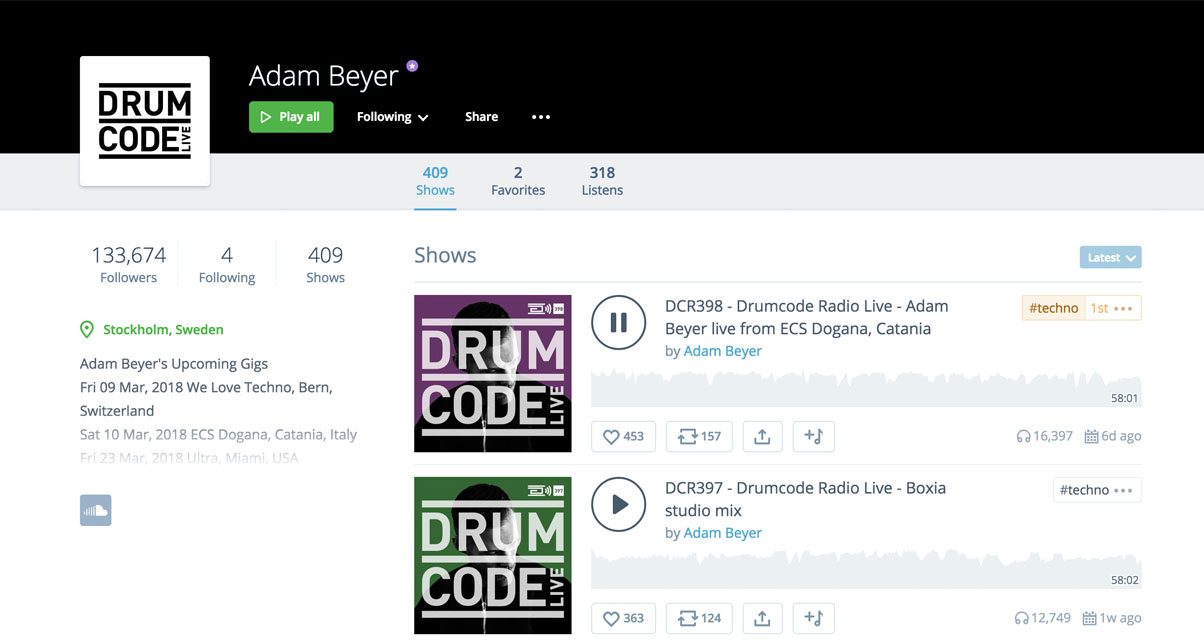The height and width of the screenshot is (642, 1204).
Task: Open the SoundCloud profile link icon
Action: coord(95,510)
